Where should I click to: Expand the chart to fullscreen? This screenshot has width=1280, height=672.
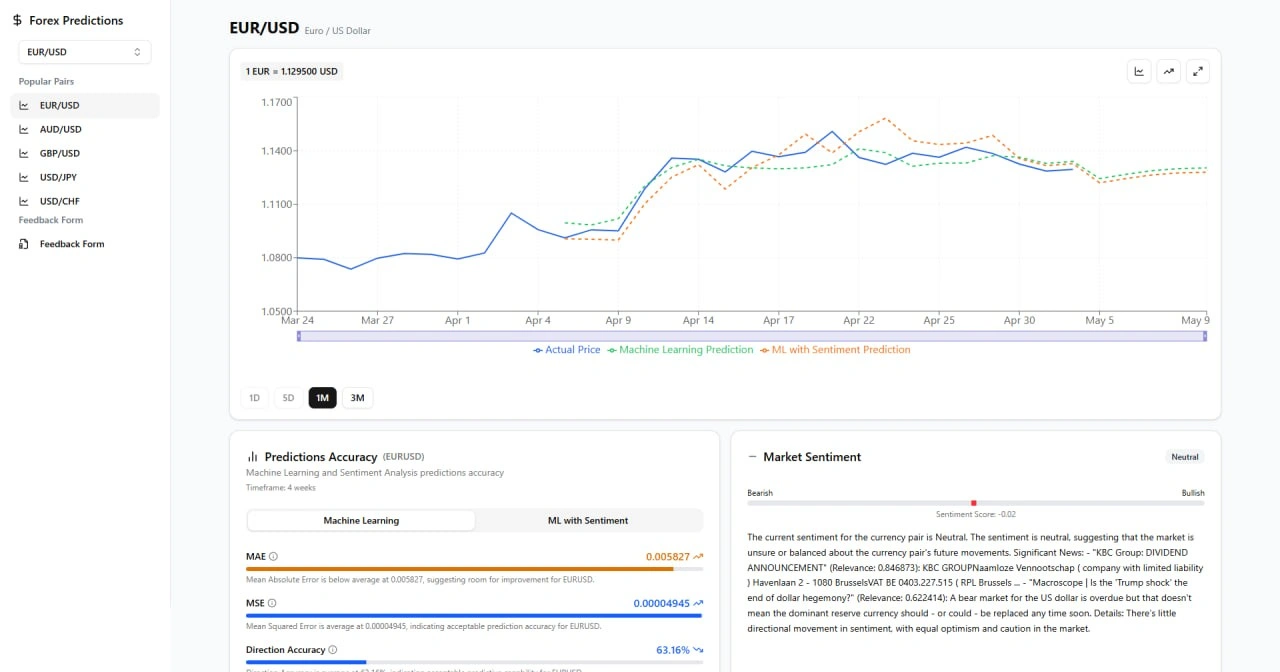[1198, 71]
